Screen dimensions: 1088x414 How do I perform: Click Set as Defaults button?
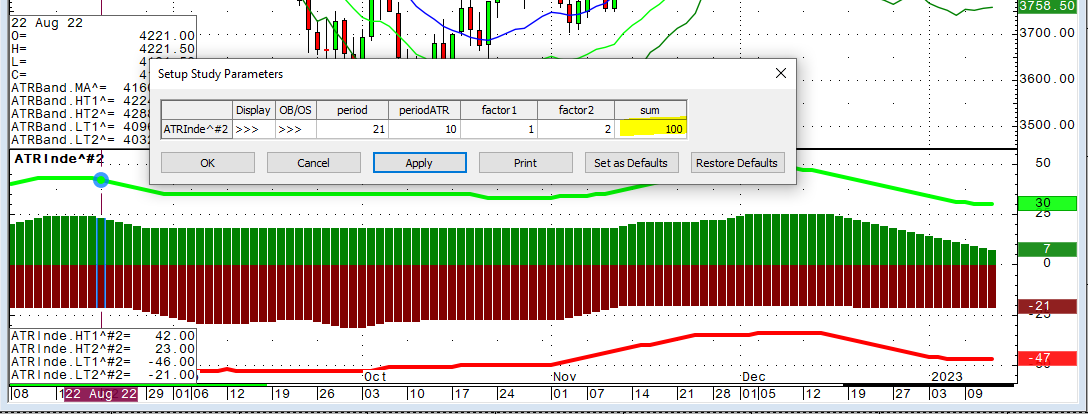pos(631,163)
